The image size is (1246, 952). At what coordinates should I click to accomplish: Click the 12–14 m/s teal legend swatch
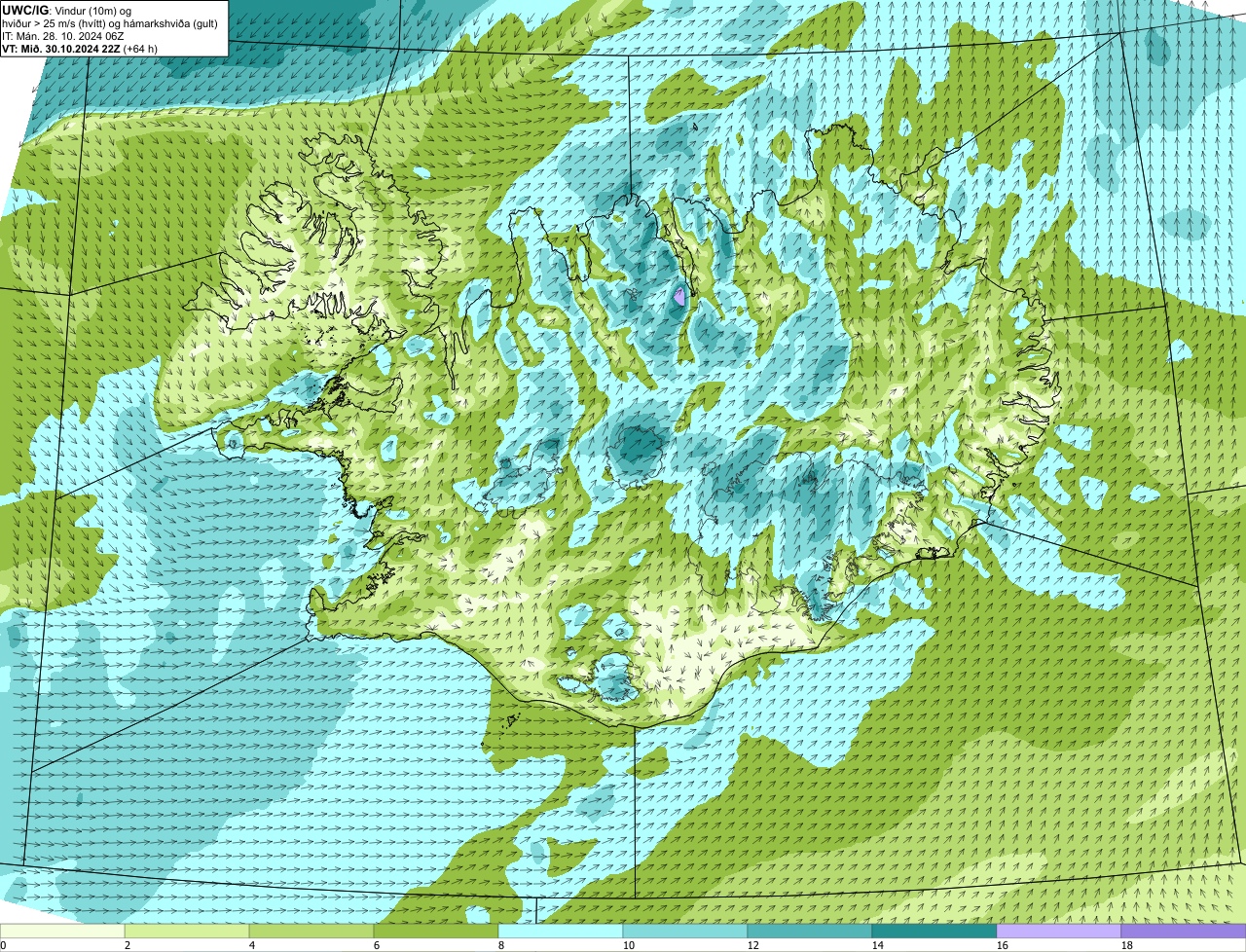click(810, 932)
